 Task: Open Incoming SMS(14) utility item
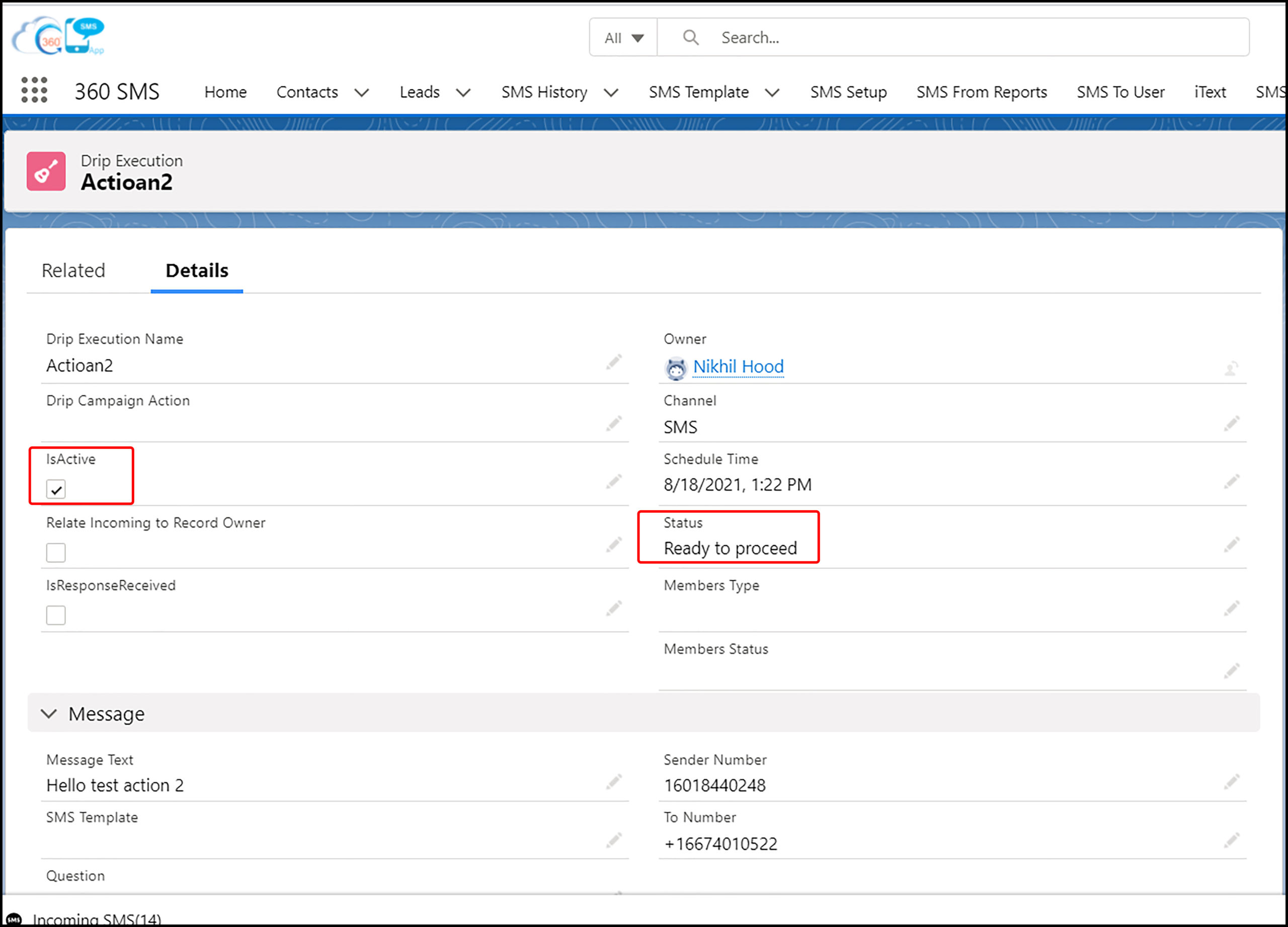point(97,919)
